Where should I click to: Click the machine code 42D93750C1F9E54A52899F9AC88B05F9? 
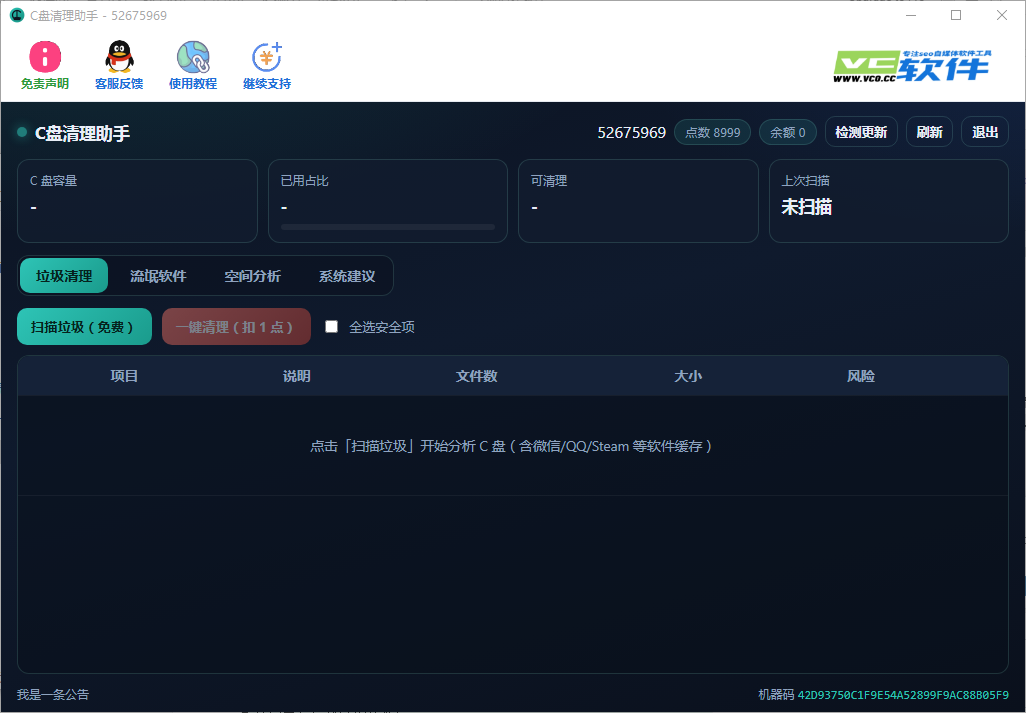(x=903, y=695)
